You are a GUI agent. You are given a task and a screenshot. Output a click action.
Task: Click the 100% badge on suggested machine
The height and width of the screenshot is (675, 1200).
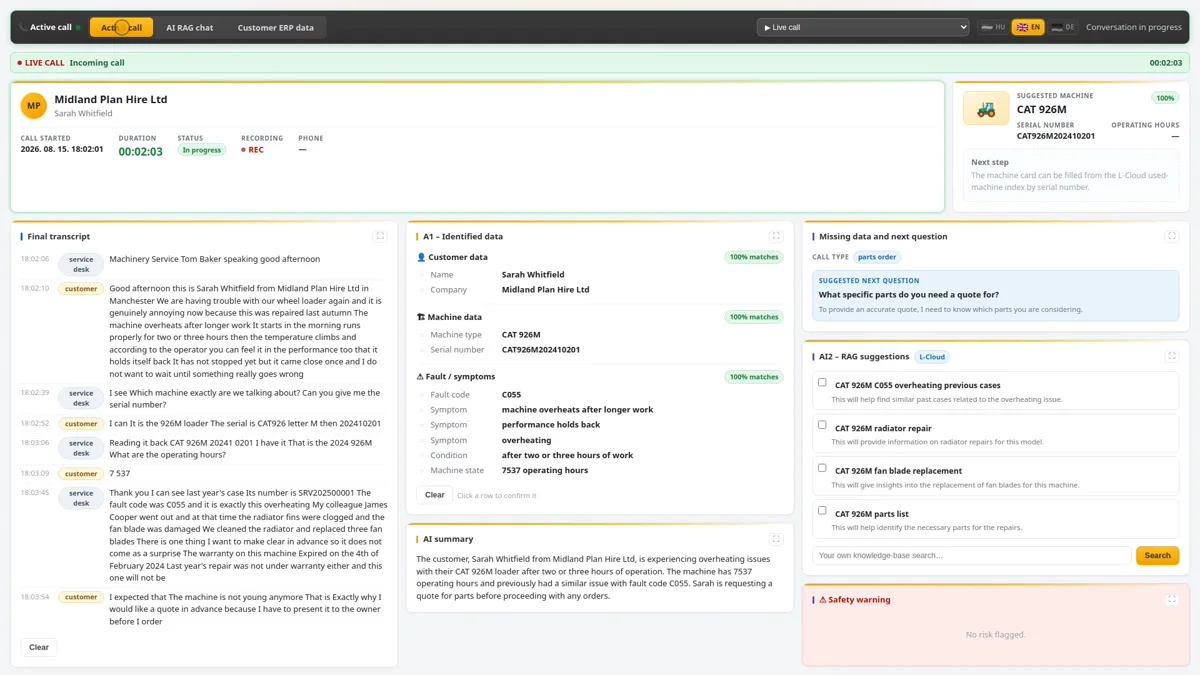pos(1165,98)
